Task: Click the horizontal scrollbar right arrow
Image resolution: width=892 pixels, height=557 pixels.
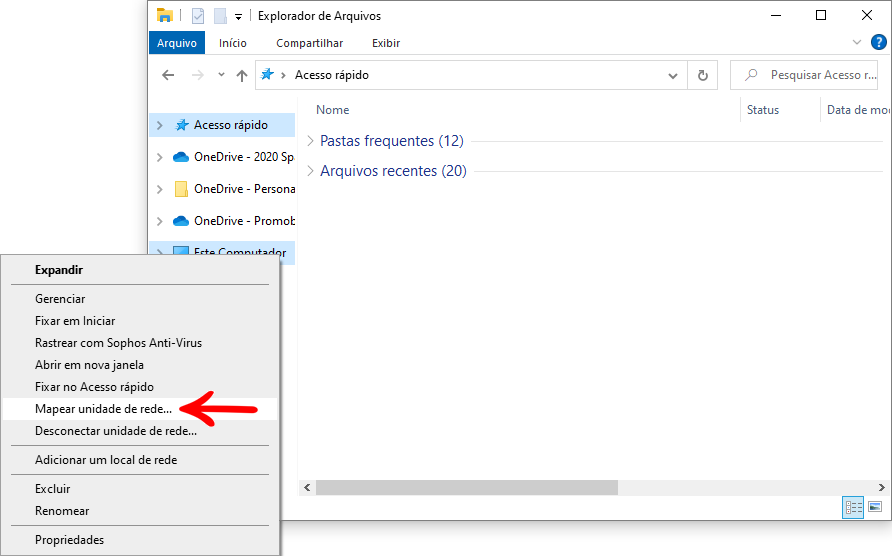Action: 881,488
